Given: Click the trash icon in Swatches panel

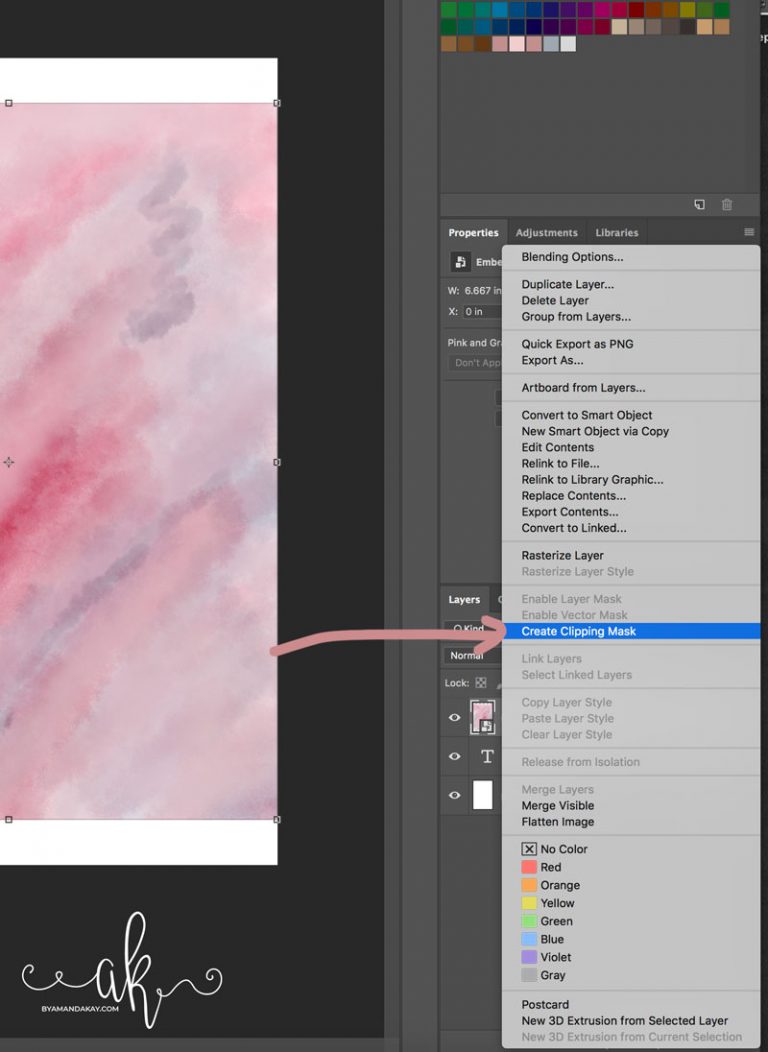Looking at the screenshot, I should (x=726, y=205).
